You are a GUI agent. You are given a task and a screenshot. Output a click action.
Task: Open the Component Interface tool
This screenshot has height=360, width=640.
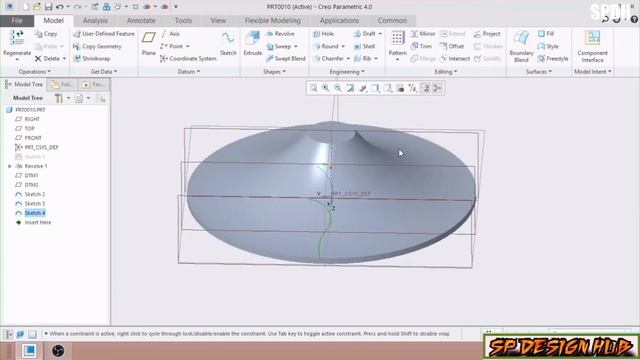[x=592, y=46]
